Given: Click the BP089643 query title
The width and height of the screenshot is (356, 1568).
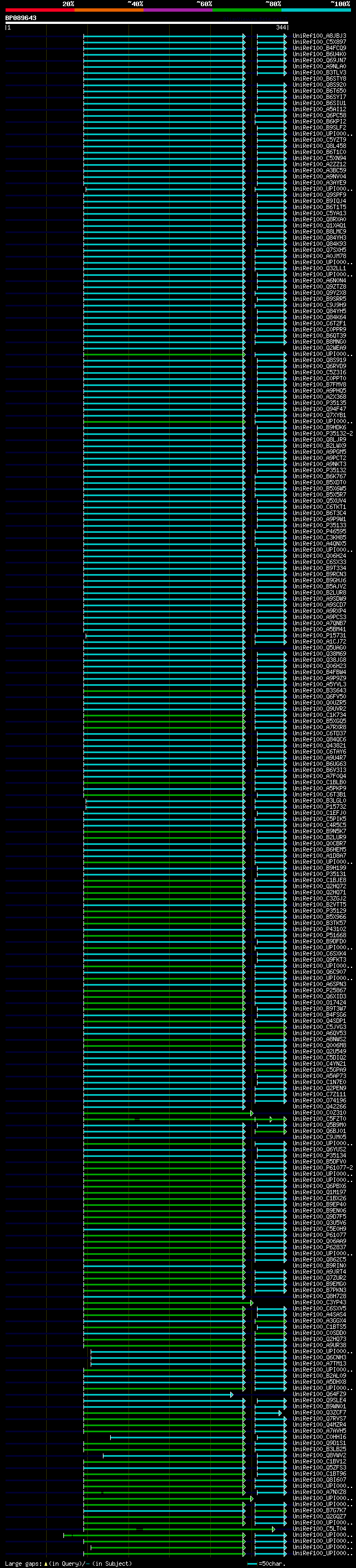Looking at the screenshot, I should tap(21, 18).
